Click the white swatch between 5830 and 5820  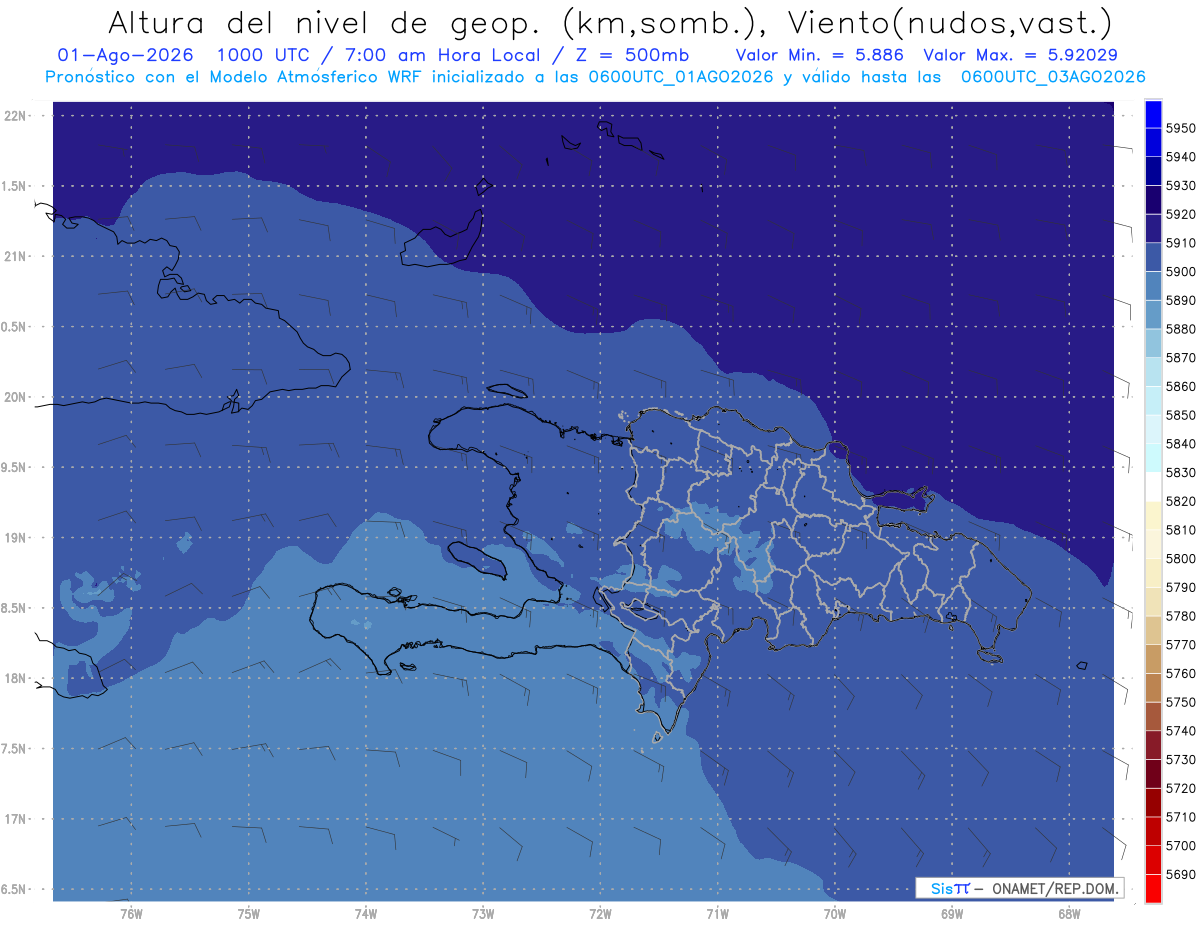(x=1153, y=487)
